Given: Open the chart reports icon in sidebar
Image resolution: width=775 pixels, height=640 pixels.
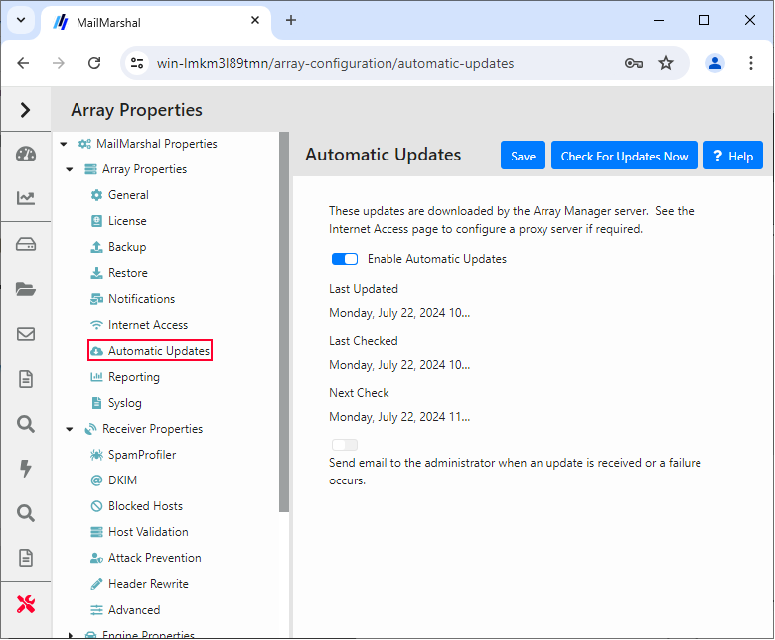Looking at the screenshot, I should (26, 198).
